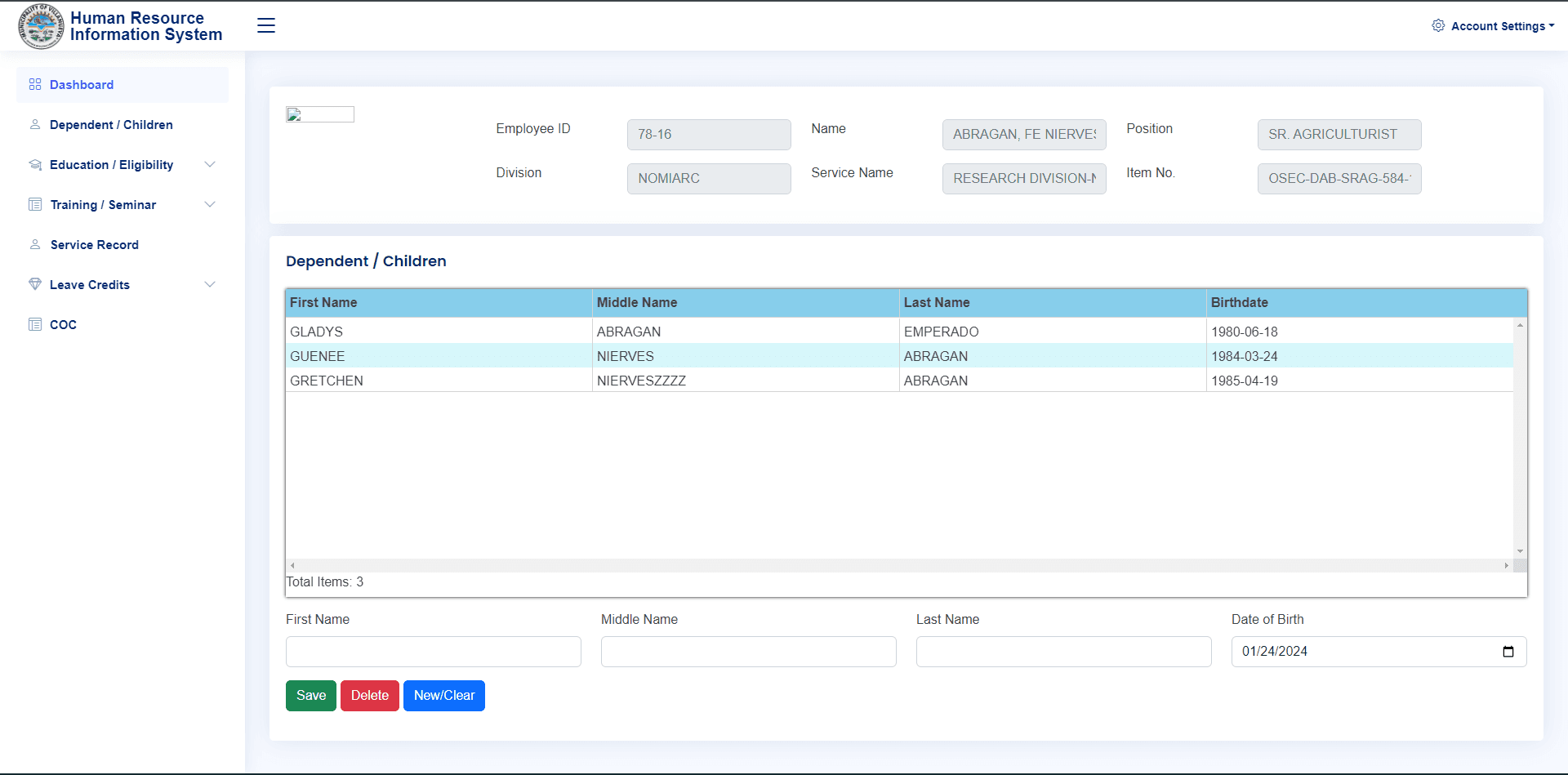Open Training / Seminar menu item
Viewport: 1568px width, 775px height.
pos(122,205)
